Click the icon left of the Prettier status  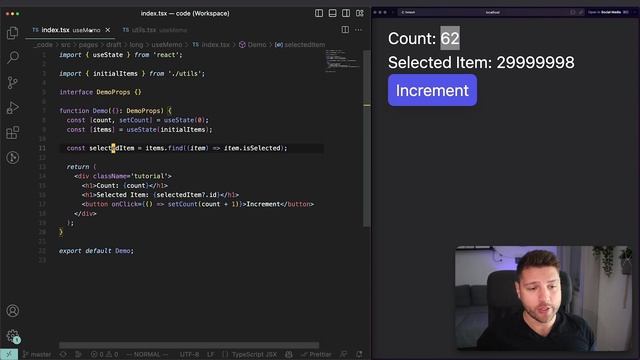click(289, 354)
